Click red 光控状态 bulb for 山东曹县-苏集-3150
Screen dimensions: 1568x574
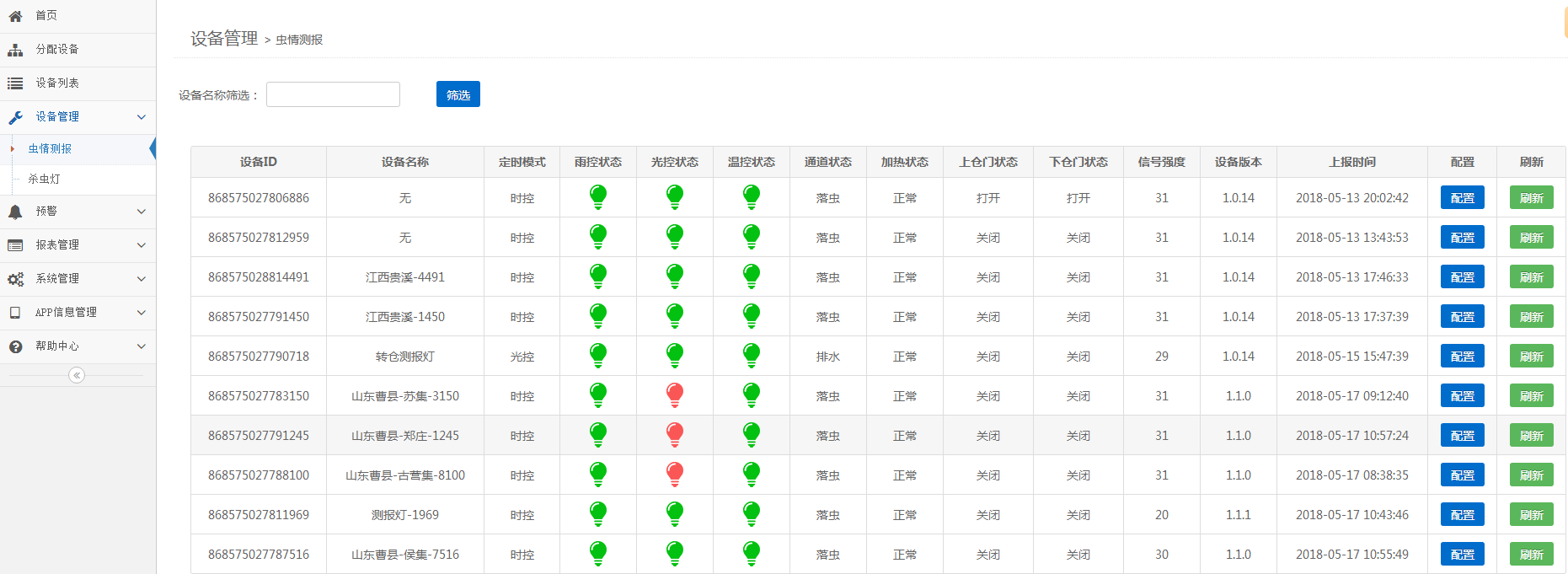675,394
